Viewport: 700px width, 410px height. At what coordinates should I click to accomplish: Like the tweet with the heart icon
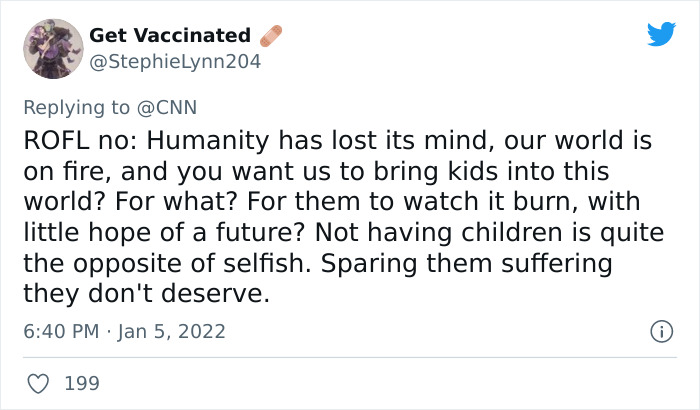pos(38,384)
